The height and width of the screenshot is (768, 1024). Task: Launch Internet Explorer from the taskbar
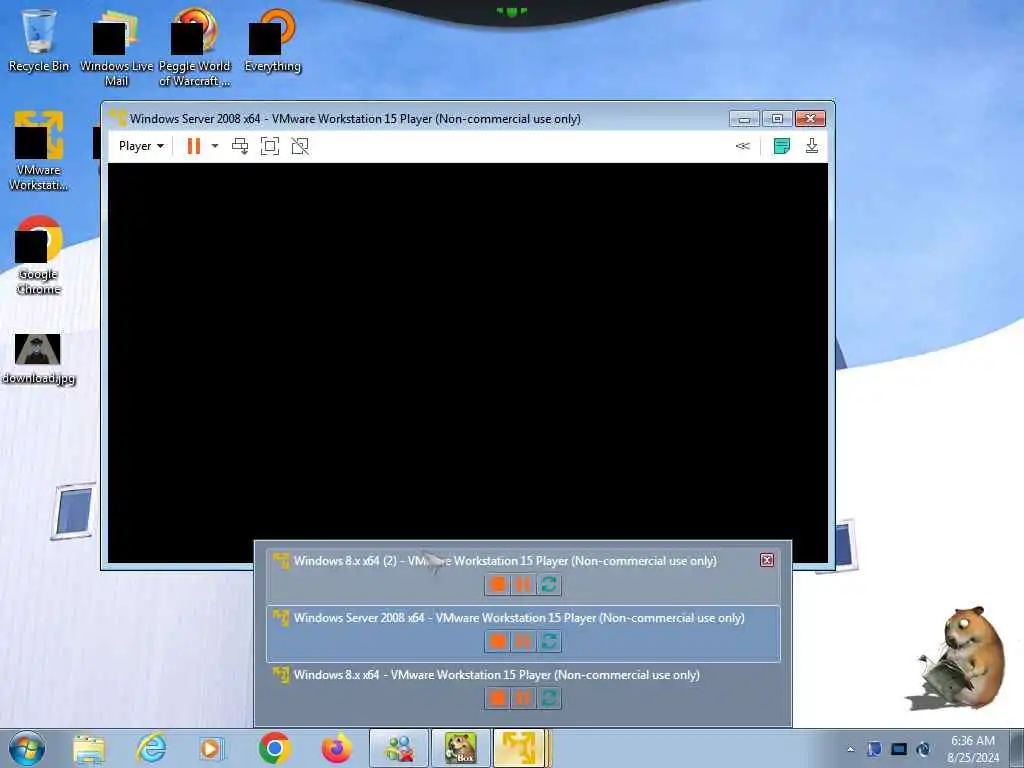click(151, 748)
